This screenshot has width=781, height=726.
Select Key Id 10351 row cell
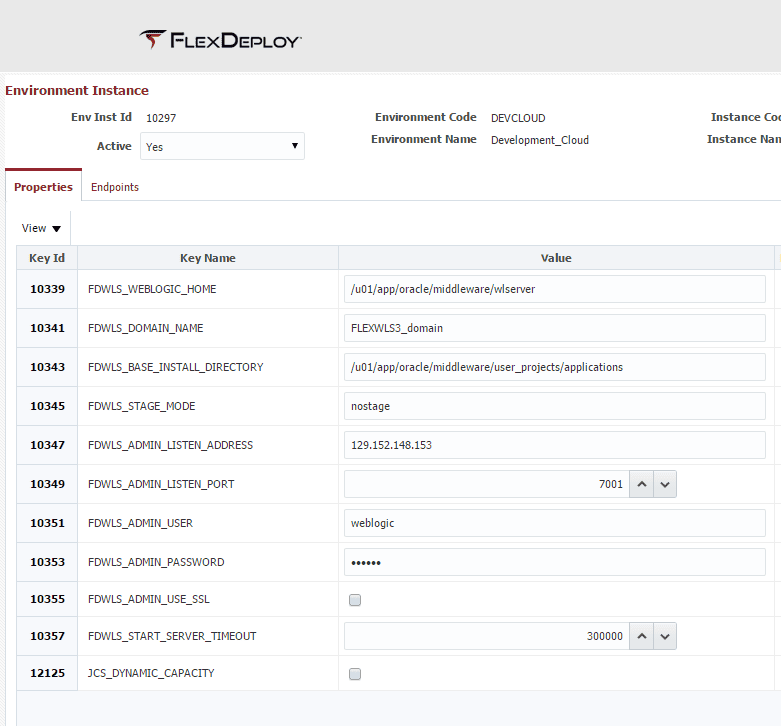pos(47,523)
